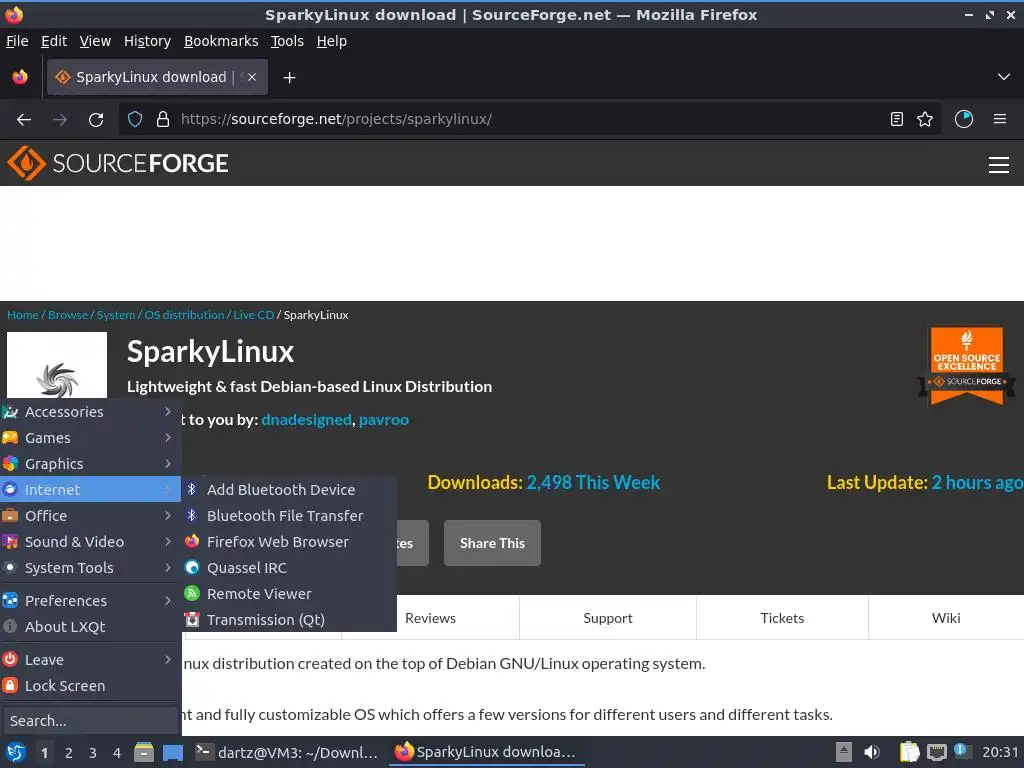Click the forward navigation arrow
Viewport: 1024px width, 768px height.
coord(60,120)
